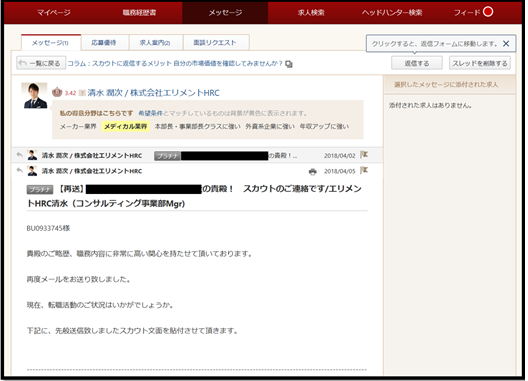Click the 3.42 rating score
528x381 pixels.
coord(70,93)
